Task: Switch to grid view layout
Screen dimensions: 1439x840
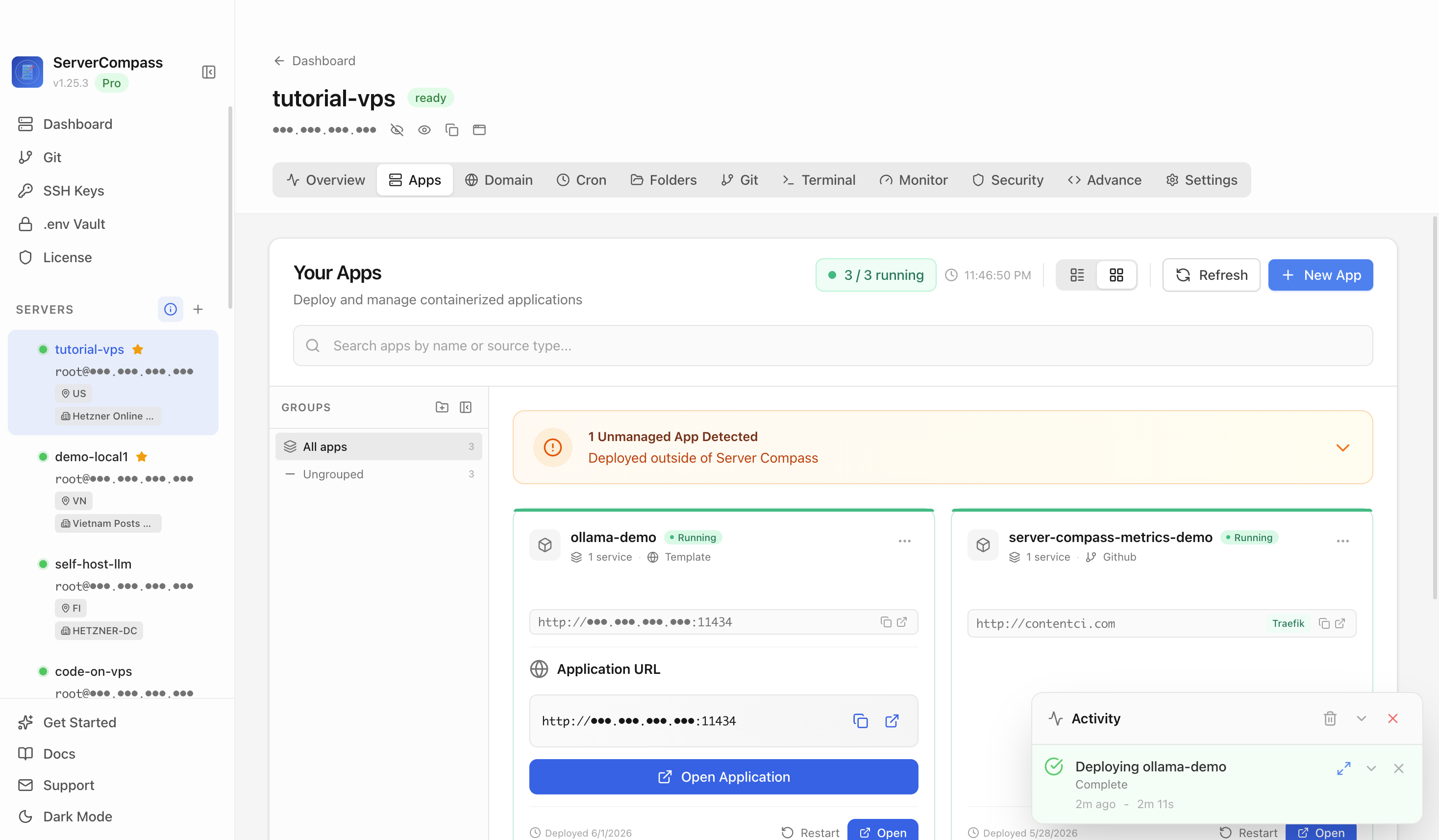Action: pos(1116,275)
